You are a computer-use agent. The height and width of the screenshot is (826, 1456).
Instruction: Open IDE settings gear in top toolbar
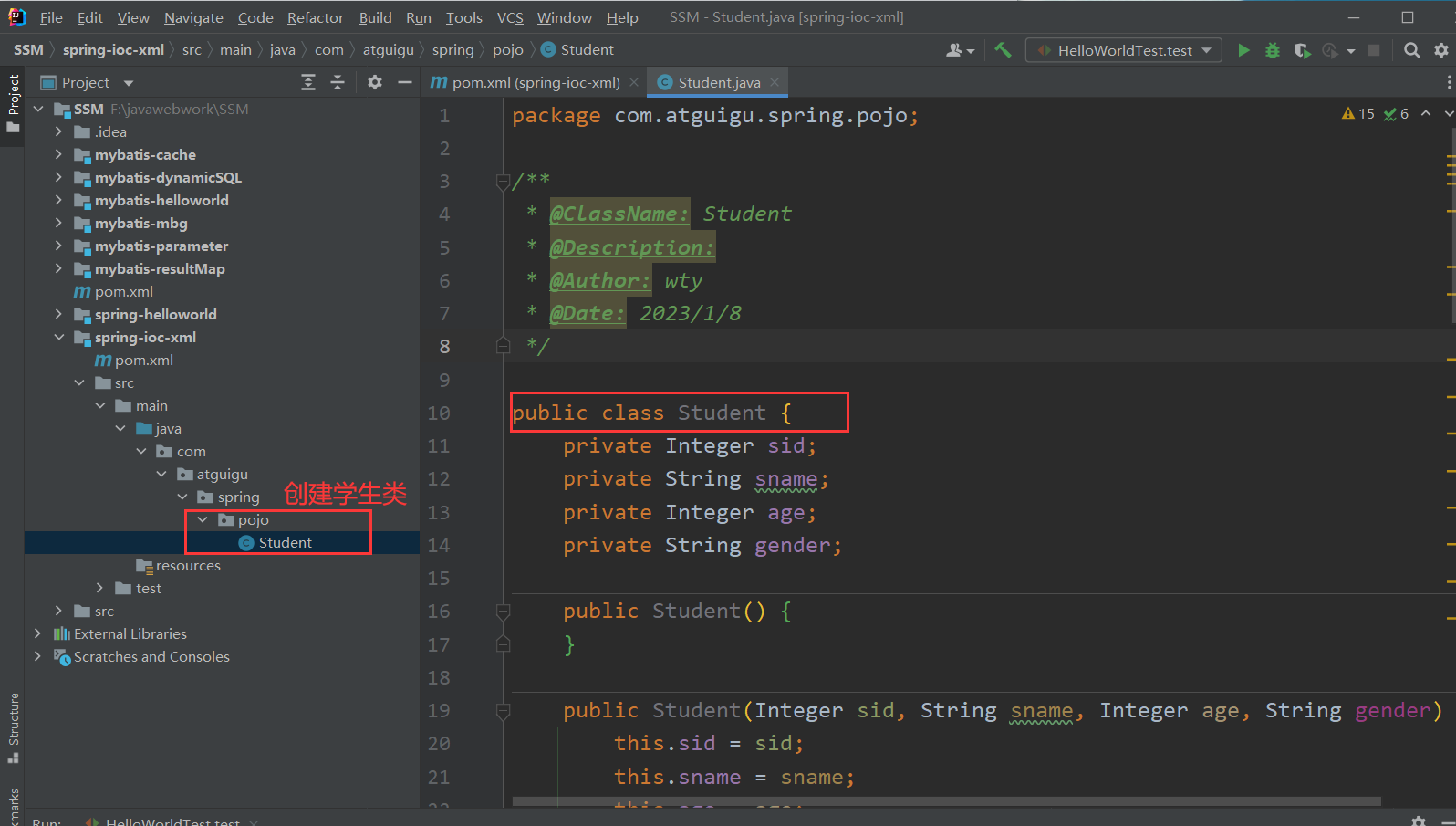tap(1441, 50)
